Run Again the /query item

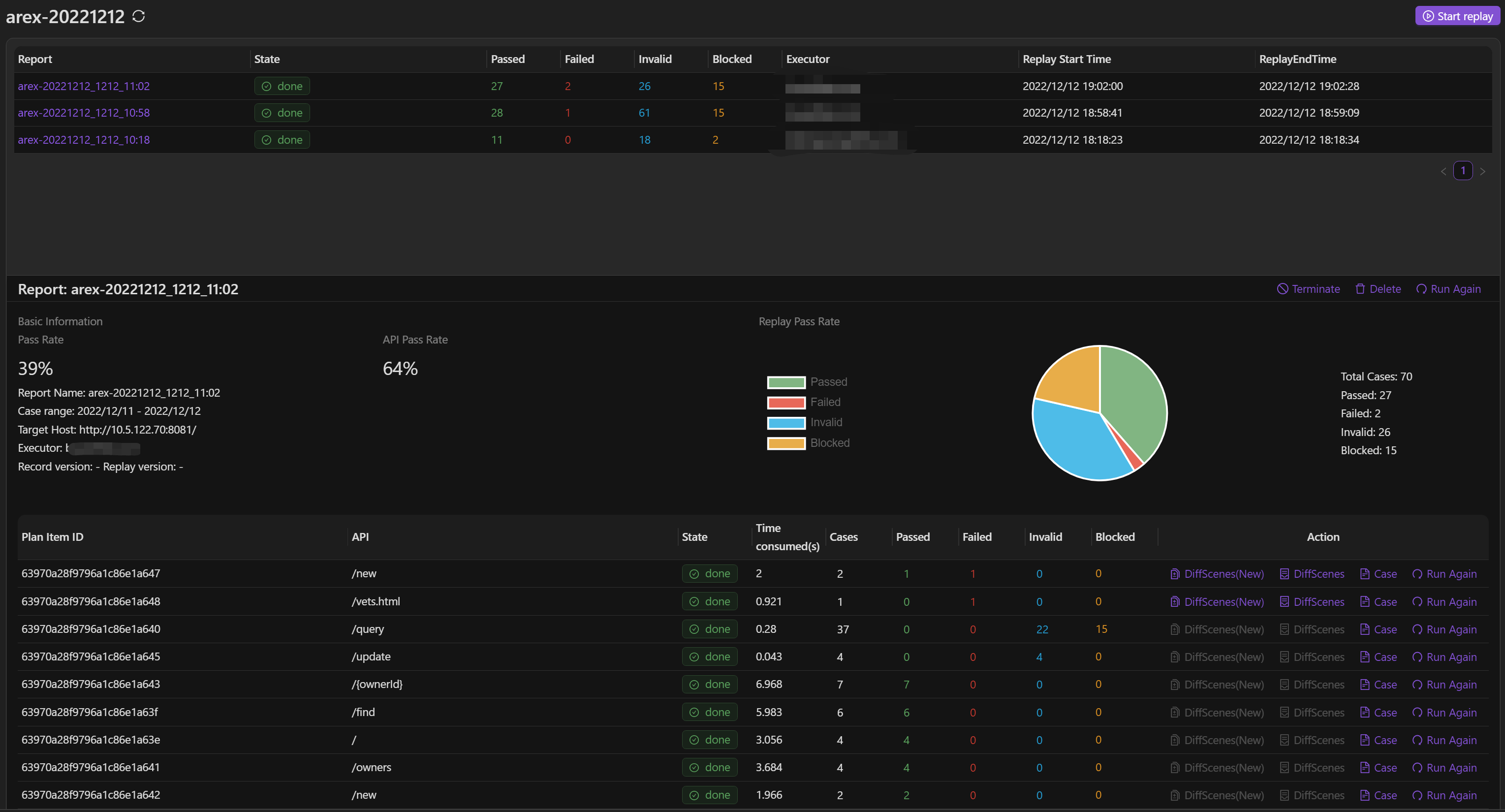pos(1444,629)
